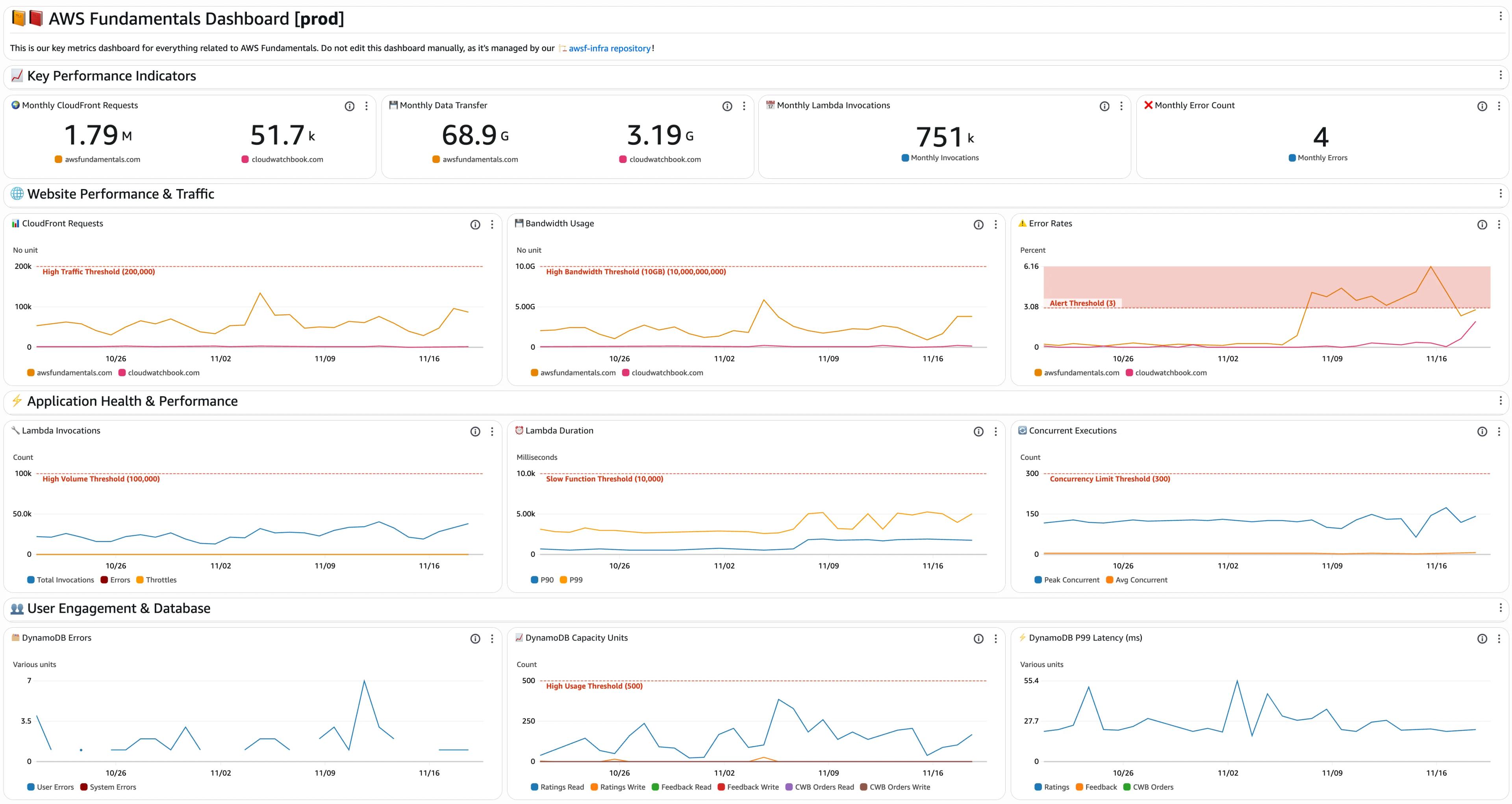The image size is (1512, 804).
Task: Open info for Monthly CloudFront Requests widget
Action: click(349, 106)
